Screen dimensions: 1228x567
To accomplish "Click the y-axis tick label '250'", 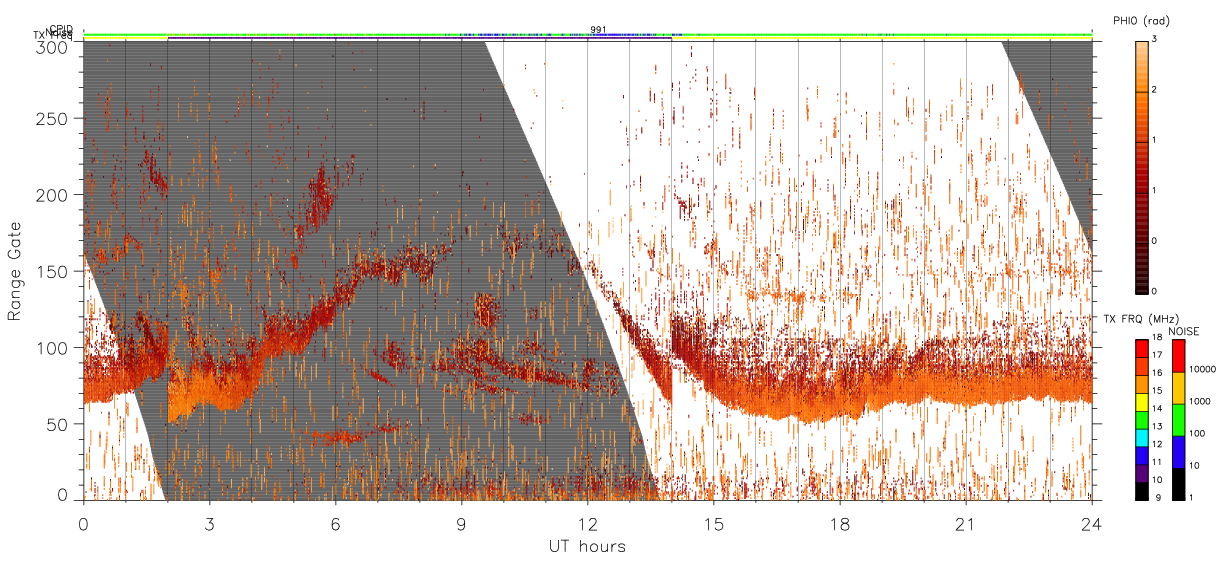I will [x=54, y=119].
